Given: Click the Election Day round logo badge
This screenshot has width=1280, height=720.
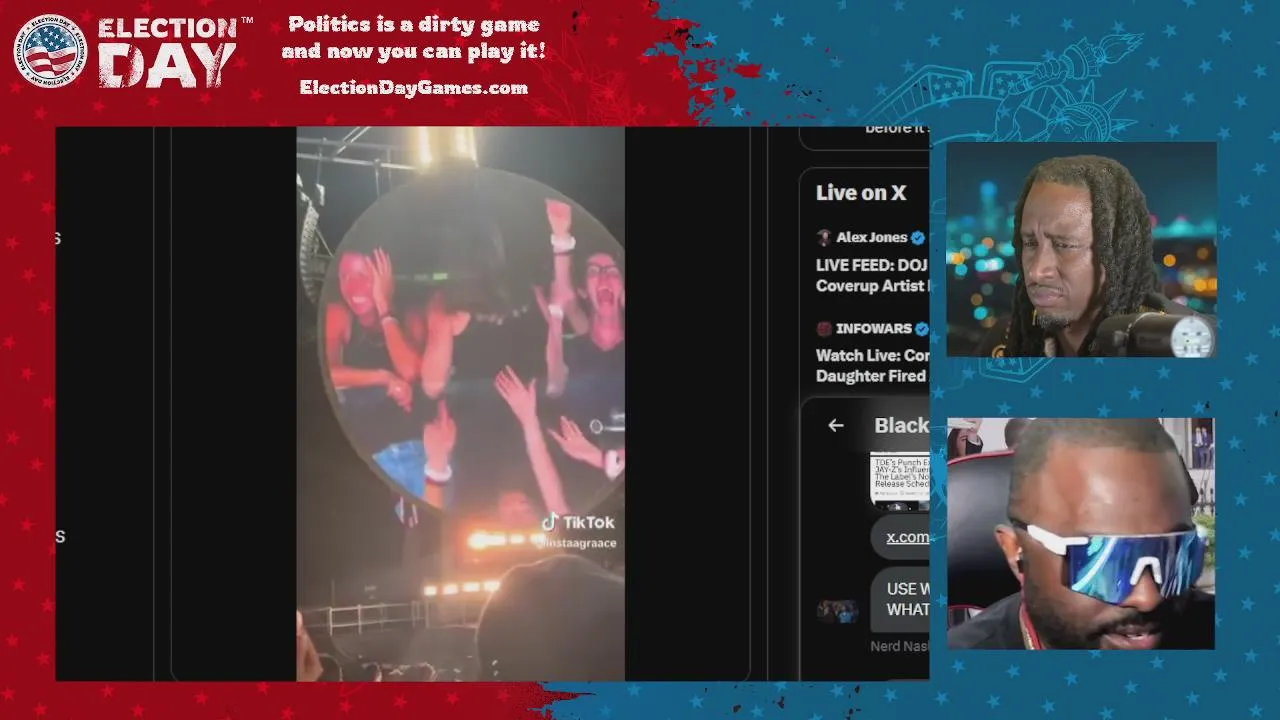Looking at the screenshot, I should (x=50, y=50).
